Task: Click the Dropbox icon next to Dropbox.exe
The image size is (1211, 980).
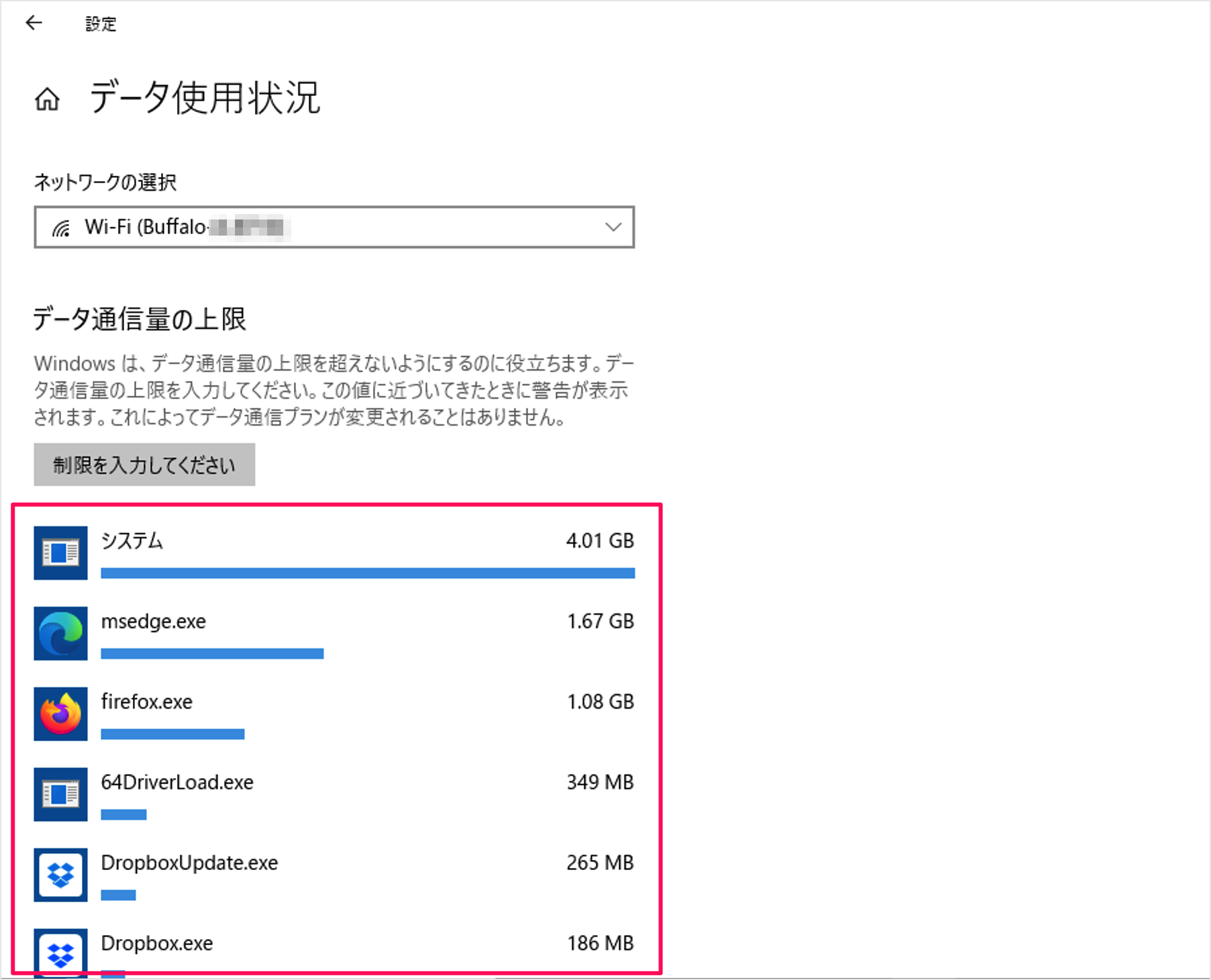Action: 60,953
